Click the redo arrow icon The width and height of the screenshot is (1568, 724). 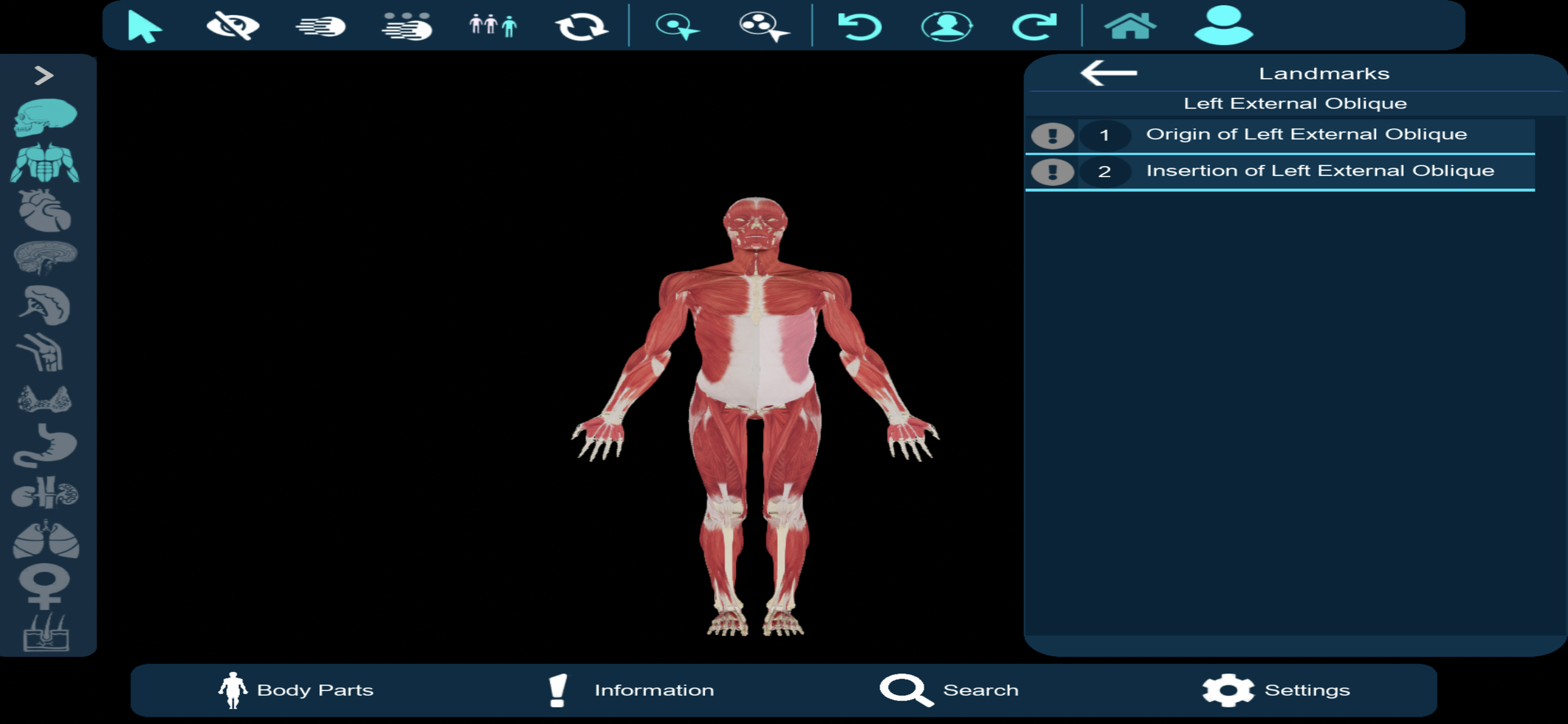1034,26
